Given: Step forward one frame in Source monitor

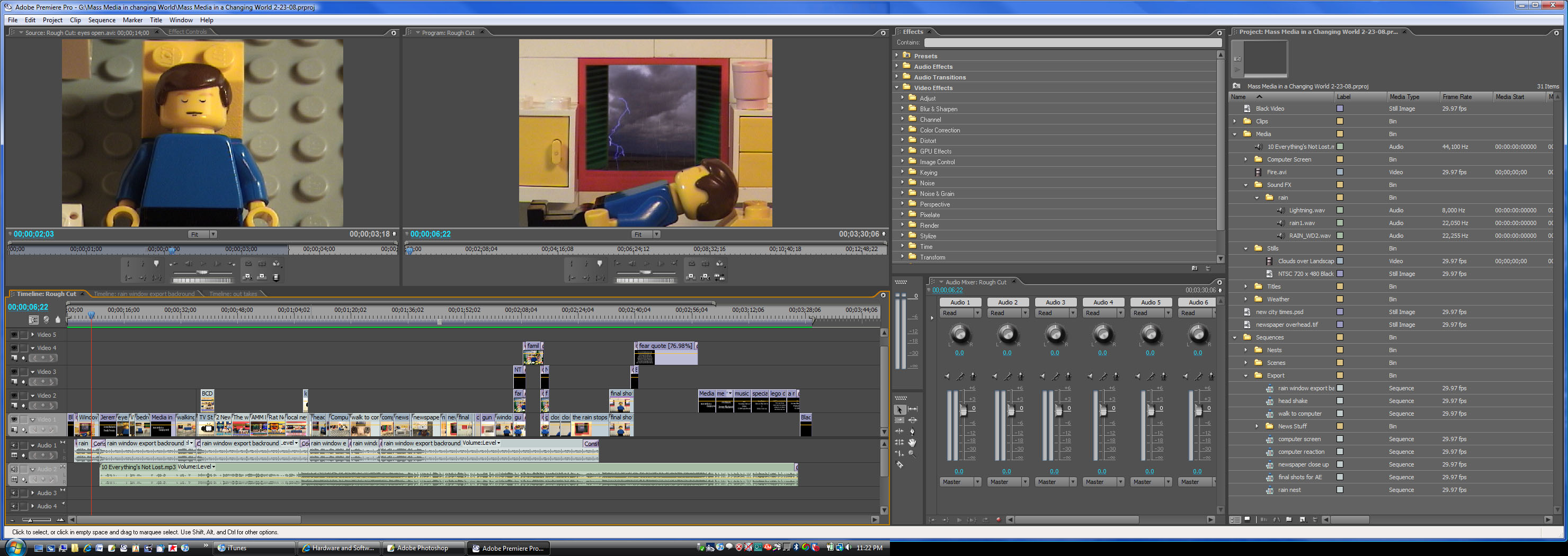Looking at the screenshot, I should pyautogui.click(x=218, y=264).
